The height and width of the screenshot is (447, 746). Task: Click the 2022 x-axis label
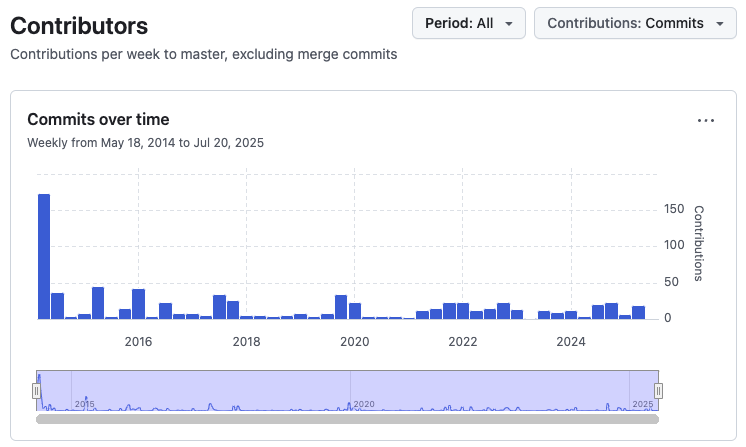point(463,342)
